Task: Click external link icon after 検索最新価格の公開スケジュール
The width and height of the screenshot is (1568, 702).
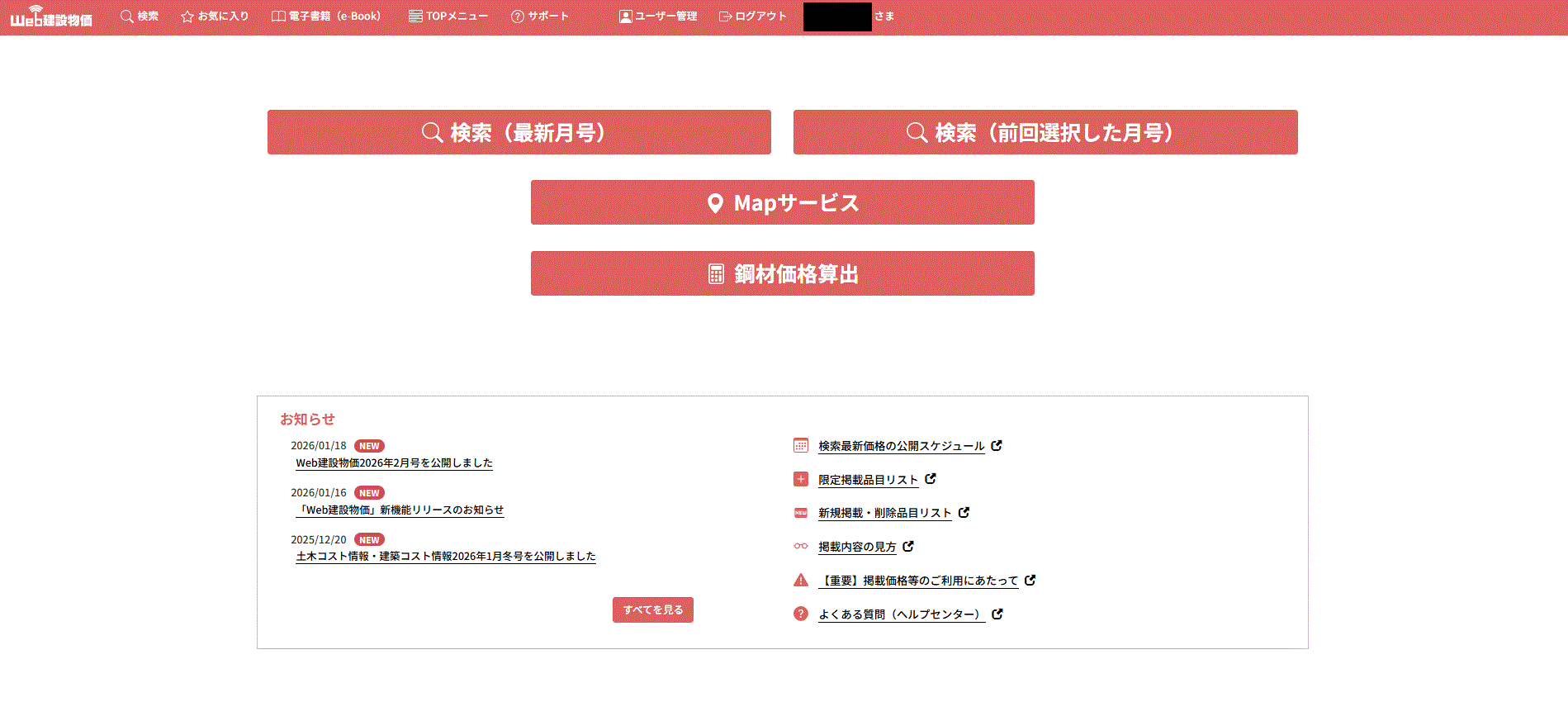Action: (x=997, y=446)
